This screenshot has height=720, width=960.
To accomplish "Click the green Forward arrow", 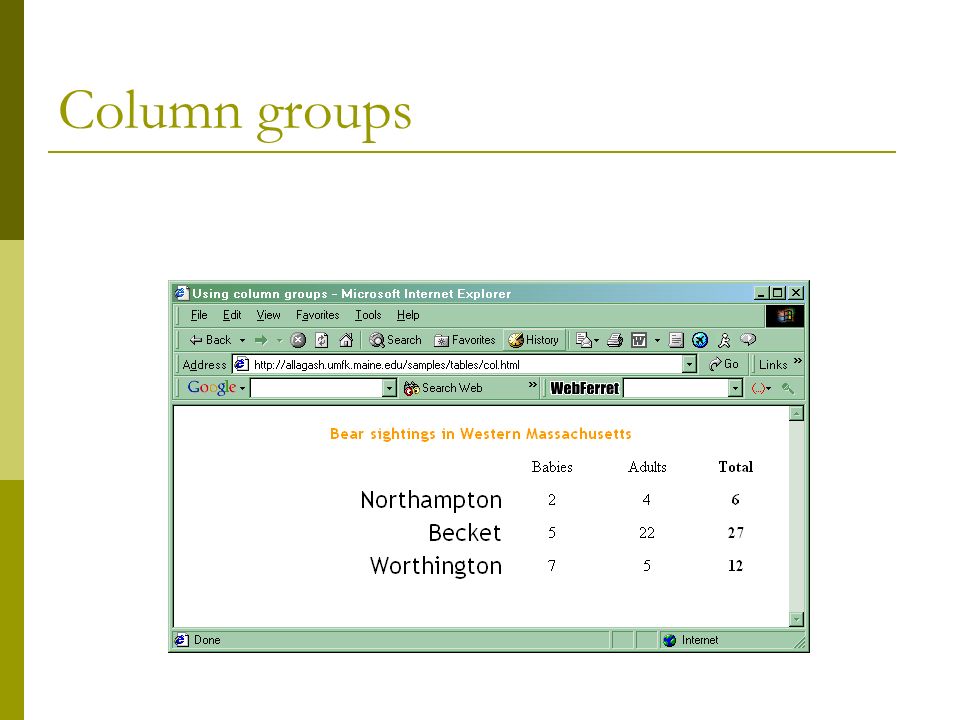I will click(261, 340).
